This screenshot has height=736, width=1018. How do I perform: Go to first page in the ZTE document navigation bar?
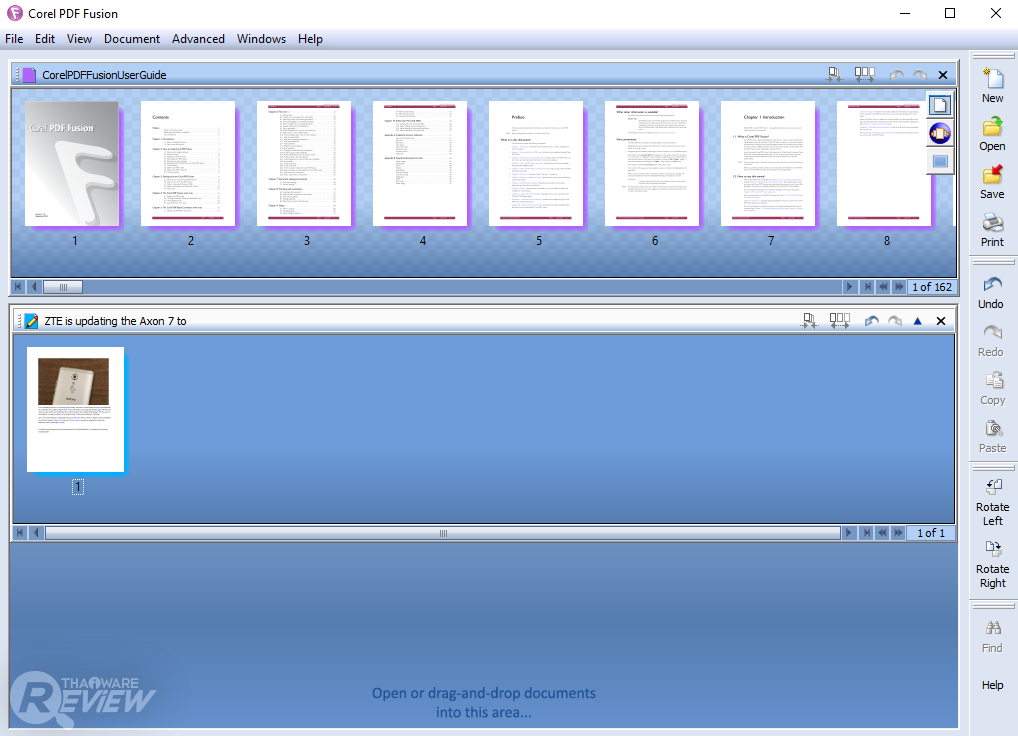tap(19, 533)
